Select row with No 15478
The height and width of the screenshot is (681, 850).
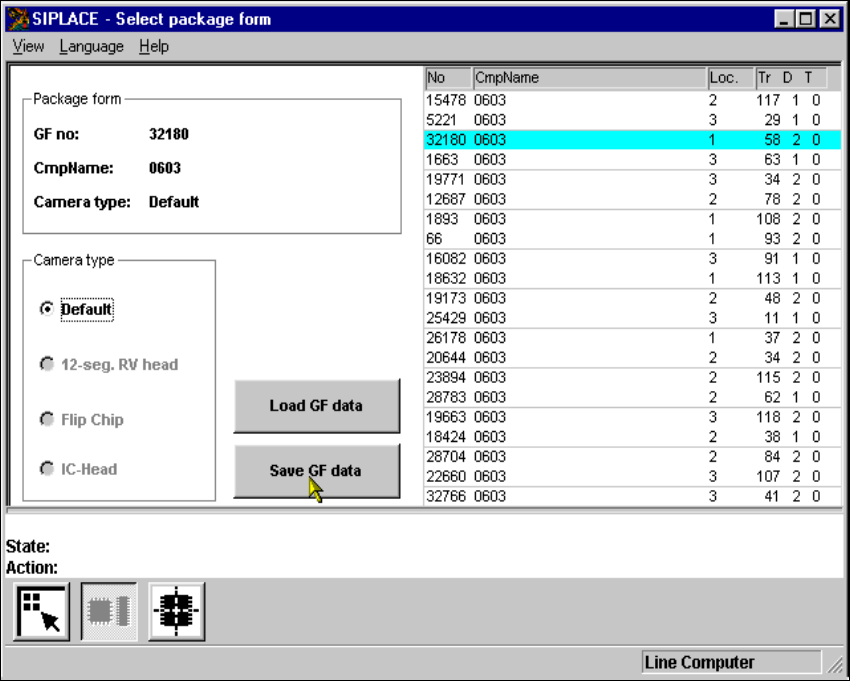tap(632, 100)
